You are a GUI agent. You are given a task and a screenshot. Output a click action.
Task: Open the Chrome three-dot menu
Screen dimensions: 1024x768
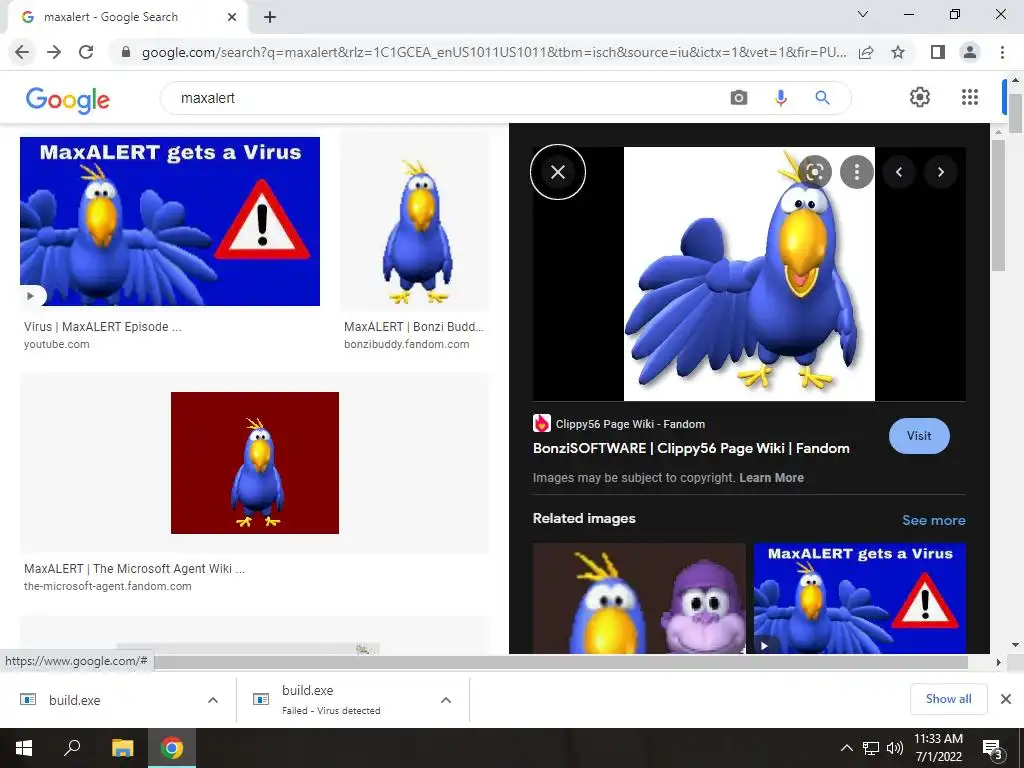point(1002,52)
